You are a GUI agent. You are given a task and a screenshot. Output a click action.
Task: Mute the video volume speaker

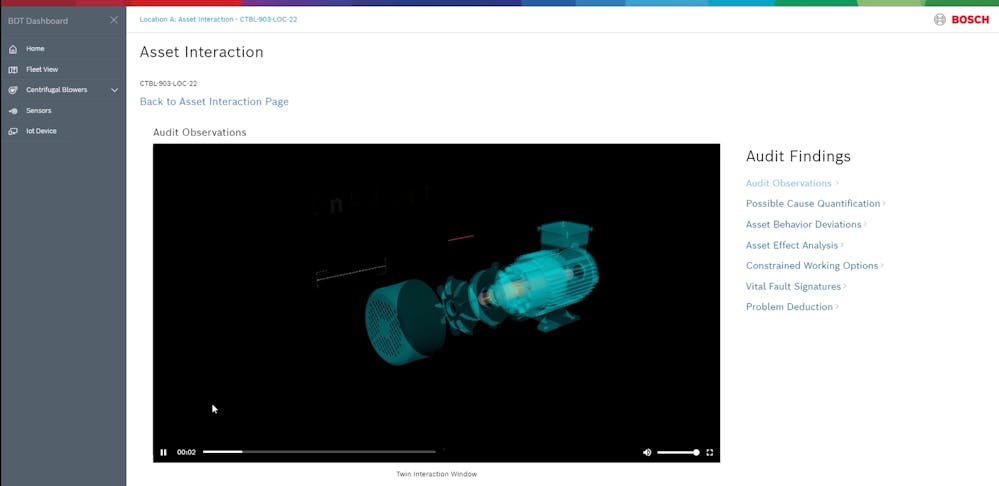[x=647, y=452]
